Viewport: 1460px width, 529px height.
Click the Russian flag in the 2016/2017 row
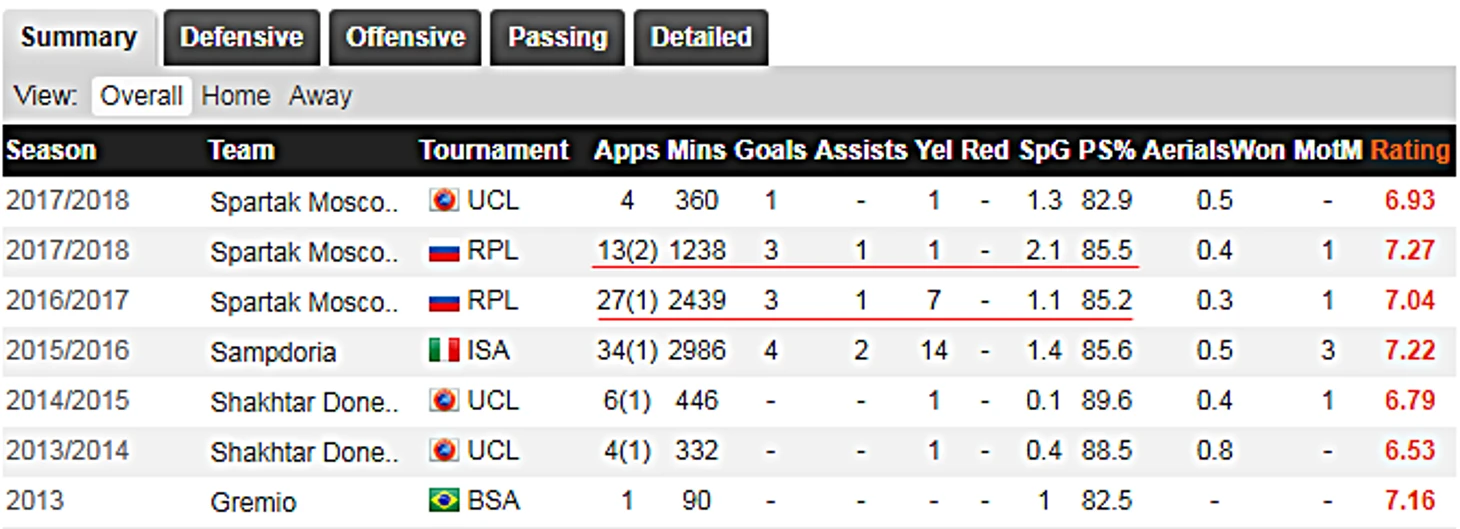tap(443, 302)
